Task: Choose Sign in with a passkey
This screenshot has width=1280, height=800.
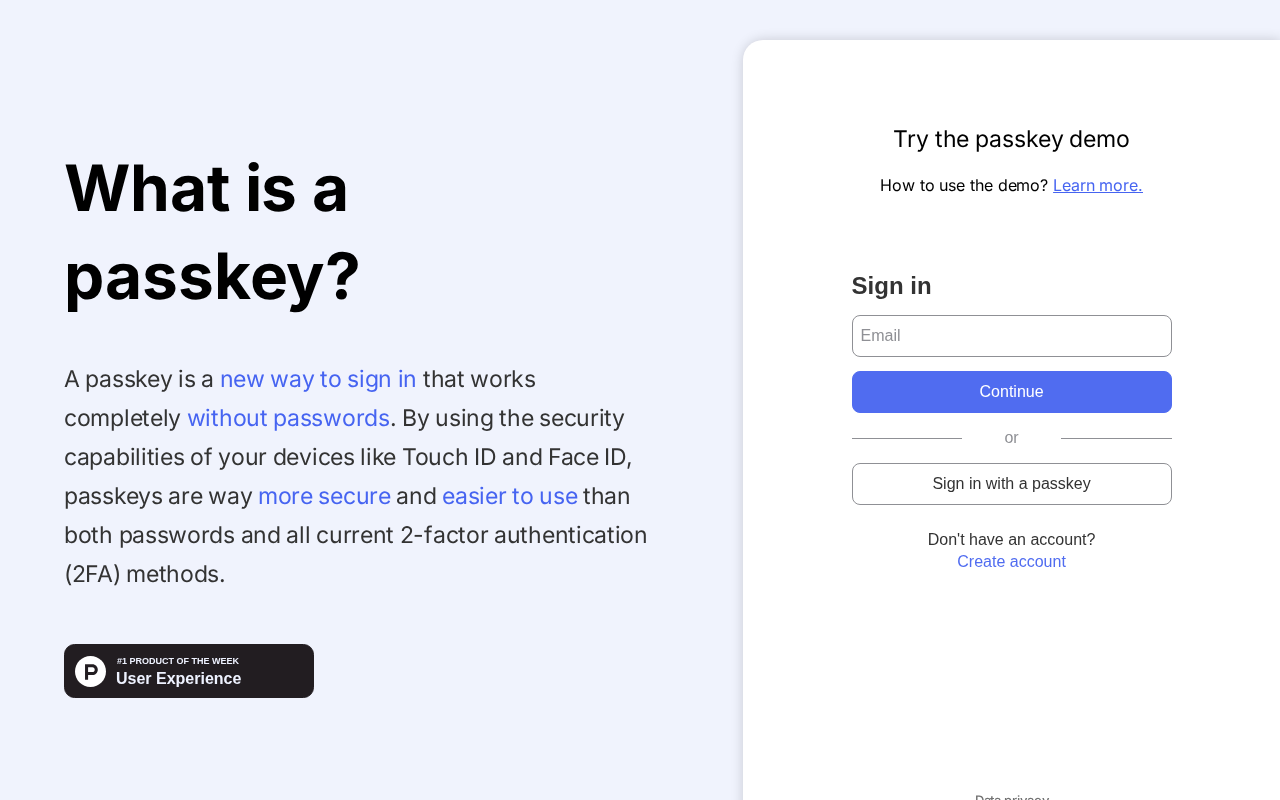Action: click(x=1011, y=484)
